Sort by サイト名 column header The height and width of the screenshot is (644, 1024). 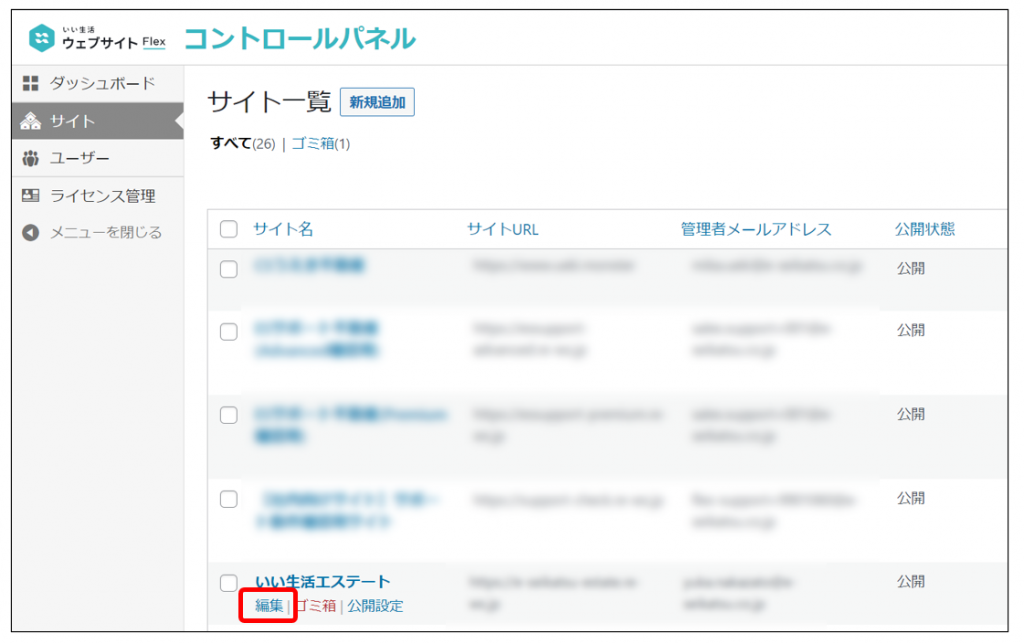click(283, 229)
